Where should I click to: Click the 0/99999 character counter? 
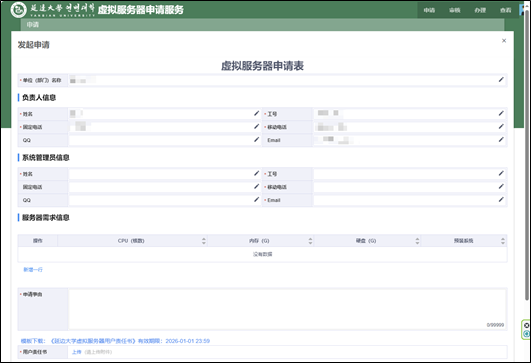click(495, 325)
